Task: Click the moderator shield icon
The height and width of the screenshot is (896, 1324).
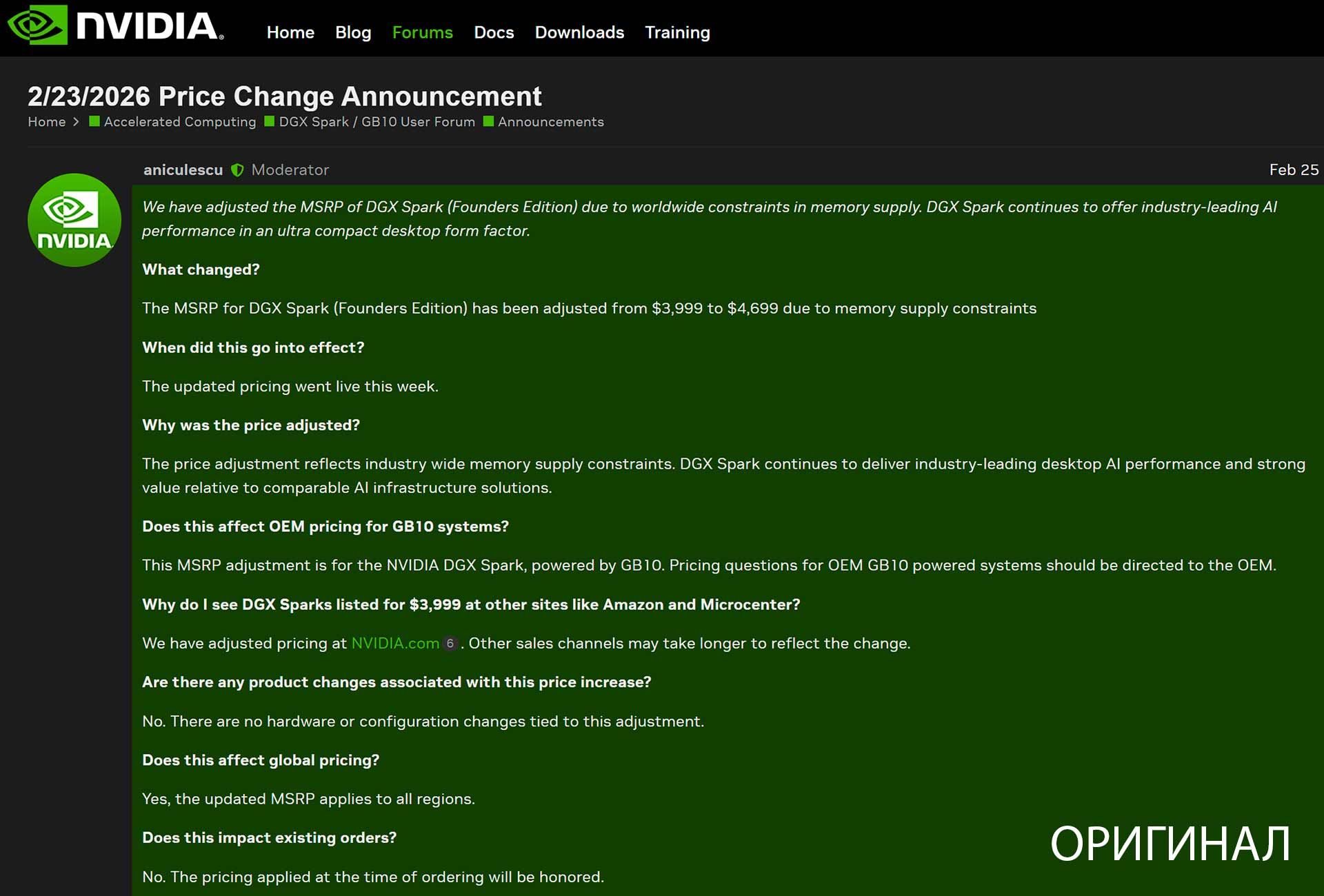Action: (237, 170)
